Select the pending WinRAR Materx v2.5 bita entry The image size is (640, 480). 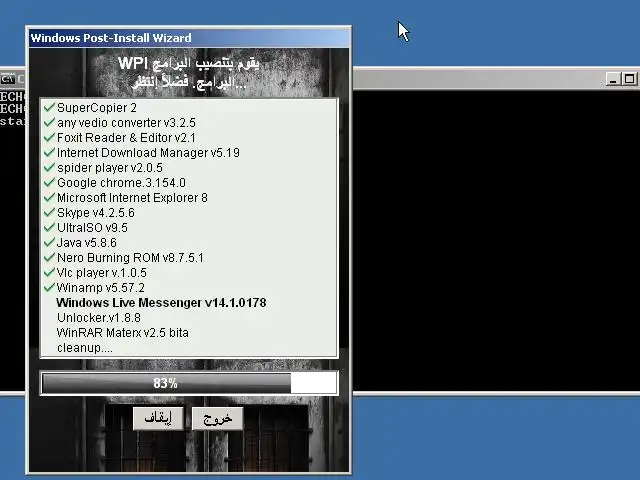[123, 333]
